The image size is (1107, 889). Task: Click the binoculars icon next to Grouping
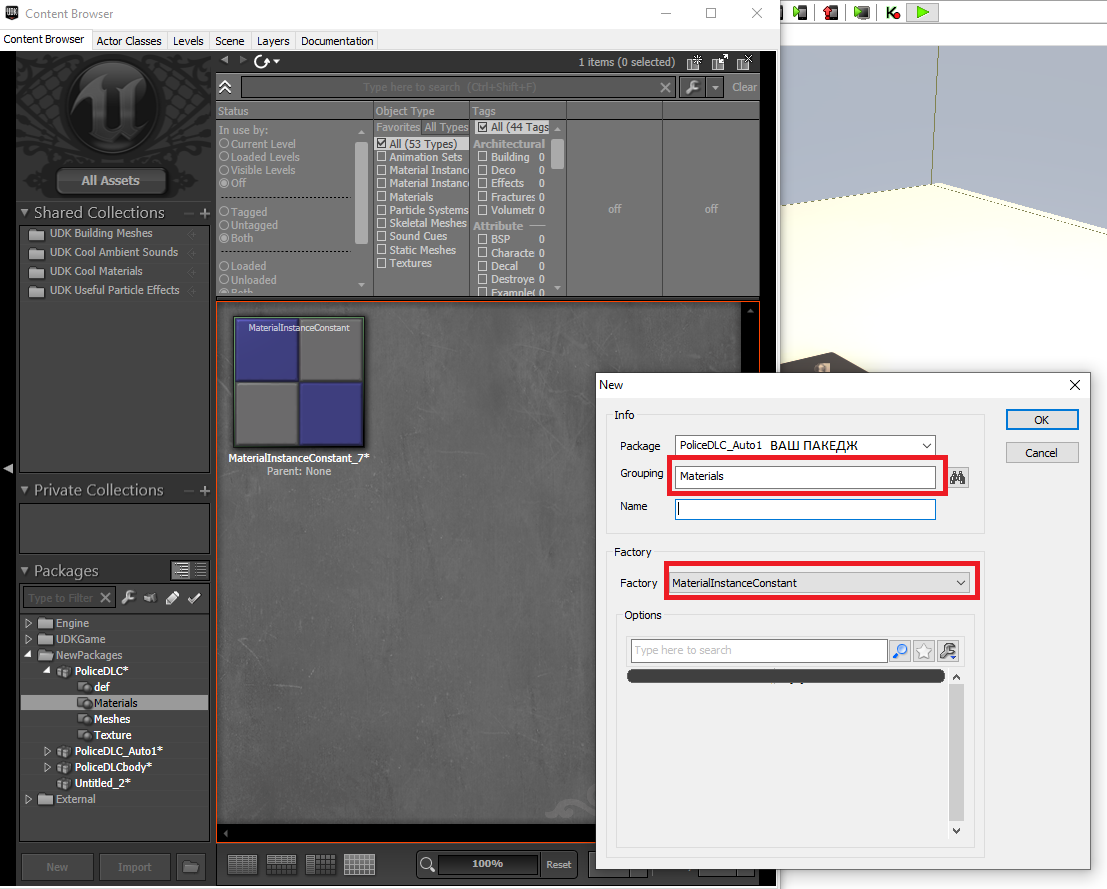click(957, 478)
